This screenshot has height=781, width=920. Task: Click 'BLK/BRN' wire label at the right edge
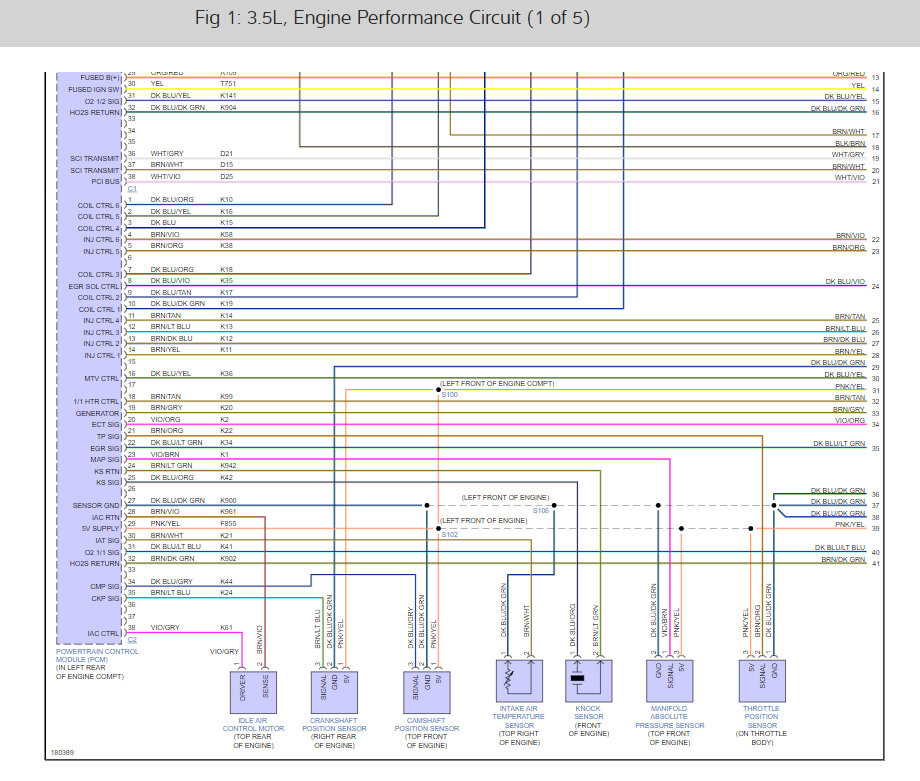click(x=850, y=143)
